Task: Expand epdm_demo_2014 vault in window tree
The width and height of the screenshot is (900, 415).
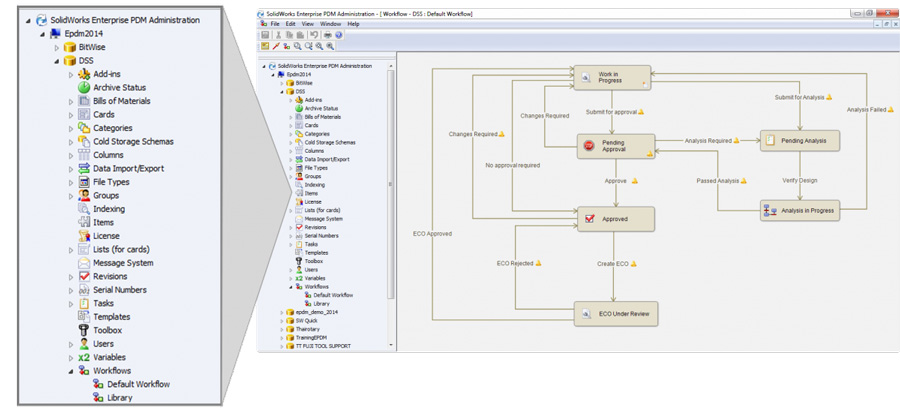Action: pos(282,312)
